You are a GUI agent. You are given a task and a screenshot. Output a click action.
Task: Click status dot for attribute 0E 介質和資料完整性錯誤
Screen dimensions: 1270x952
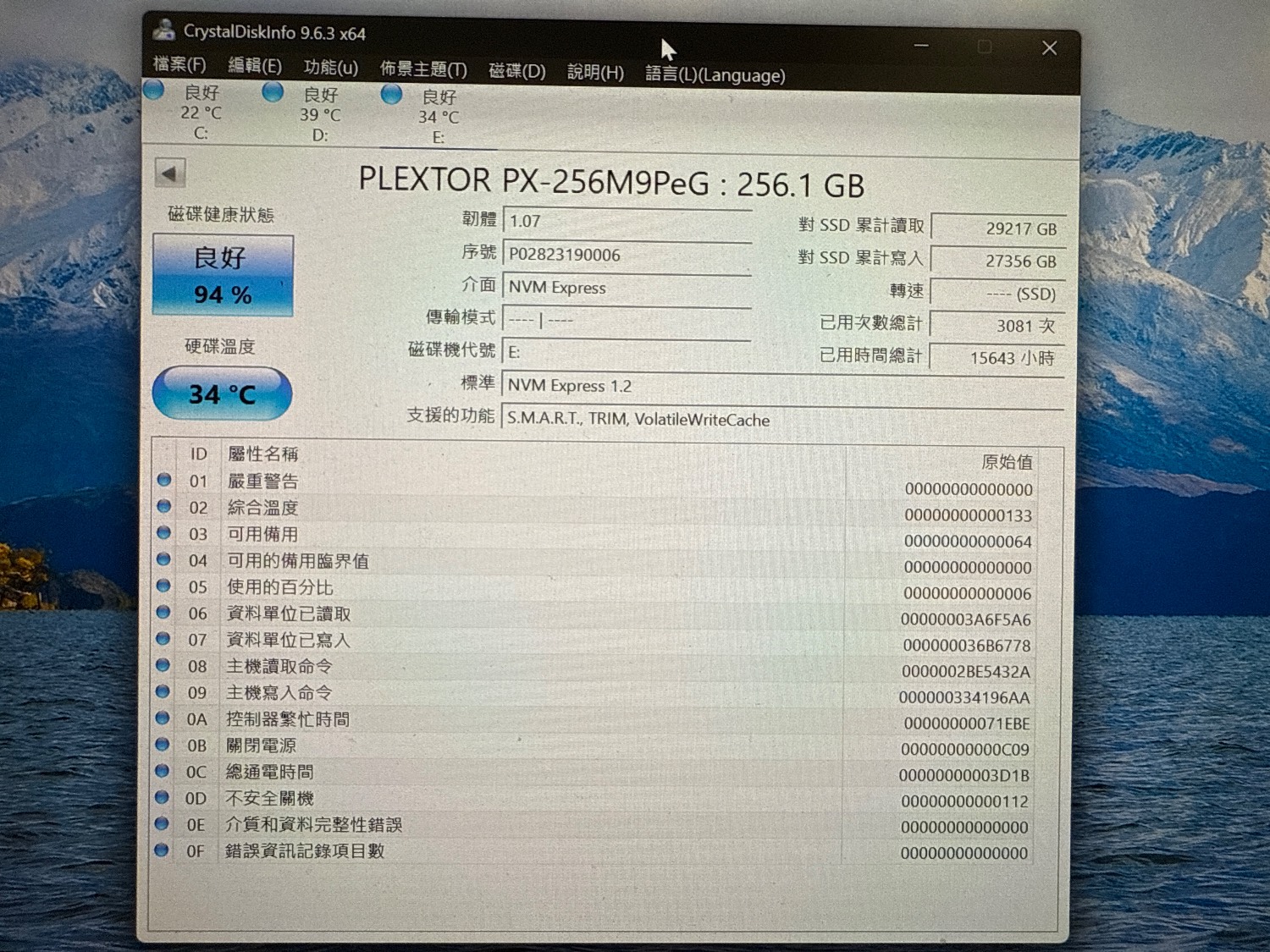coord(162,823)
